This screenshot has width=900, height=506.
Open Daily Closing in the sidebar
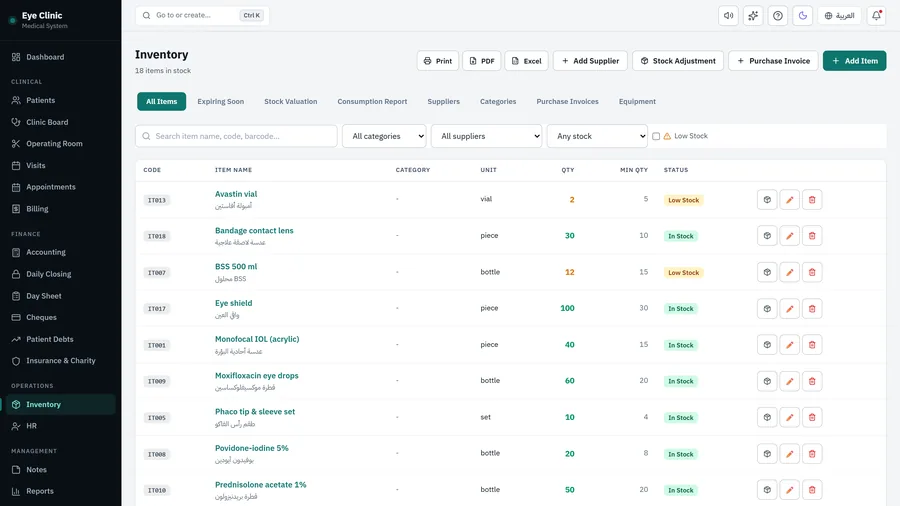[60, 274]
